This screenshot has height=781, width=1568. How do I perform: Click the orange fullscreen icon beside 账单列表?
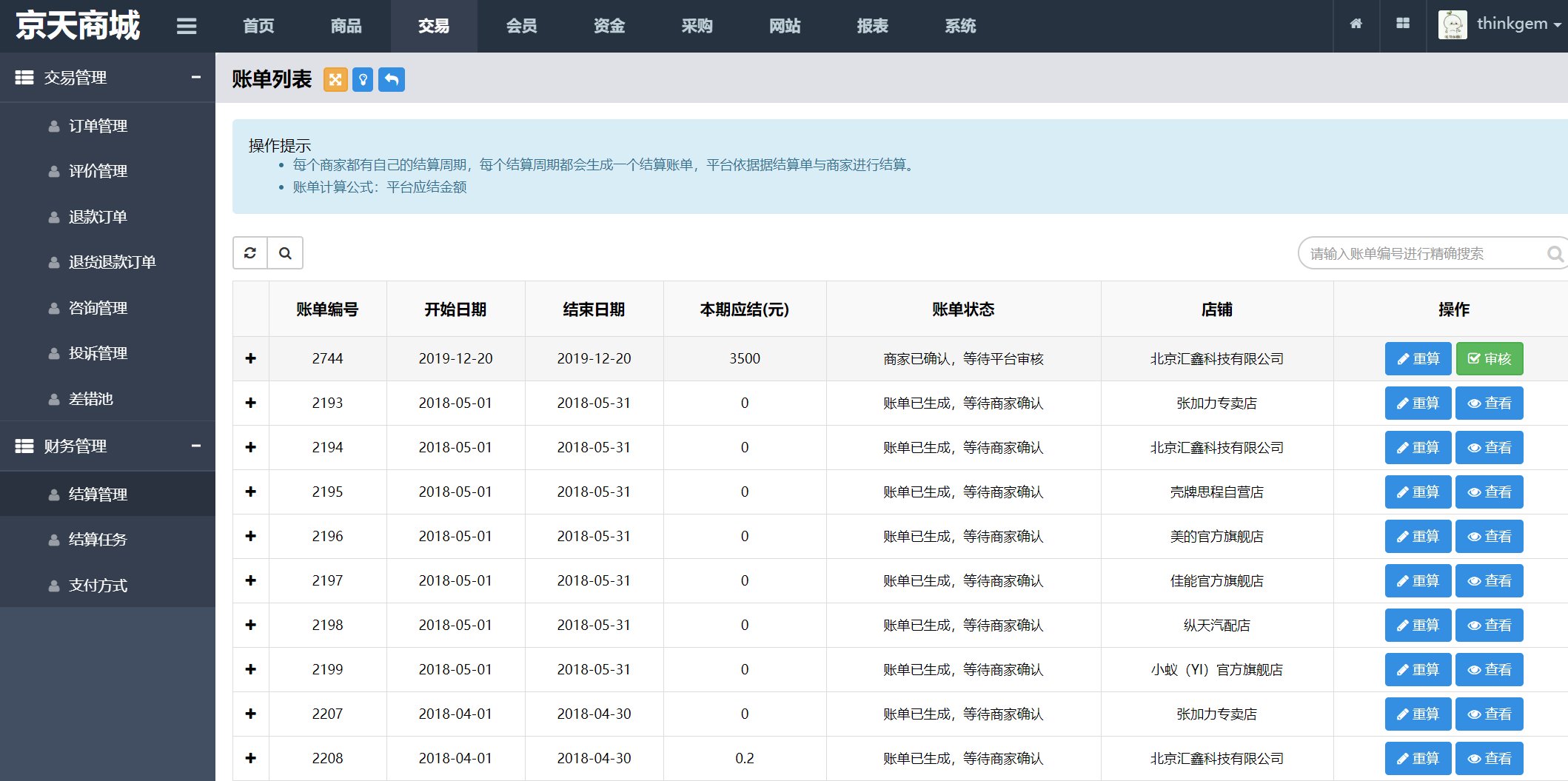(x=335, y=79)
